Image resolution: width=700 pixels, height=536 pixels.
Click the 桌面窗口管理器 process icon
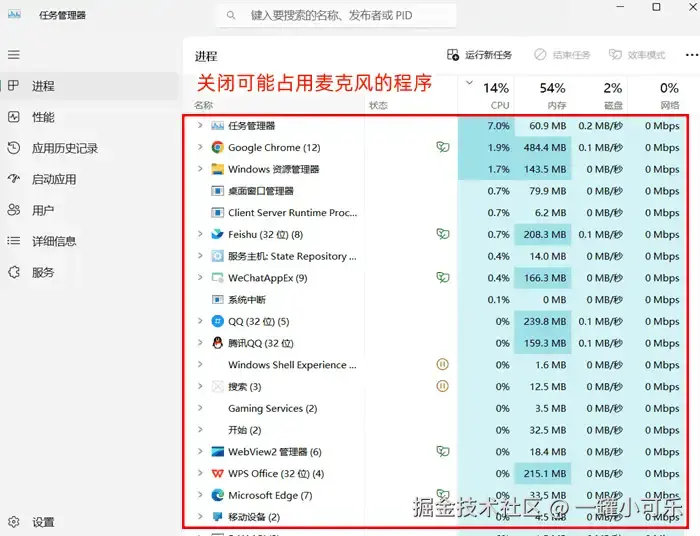(x=217, y=191)
